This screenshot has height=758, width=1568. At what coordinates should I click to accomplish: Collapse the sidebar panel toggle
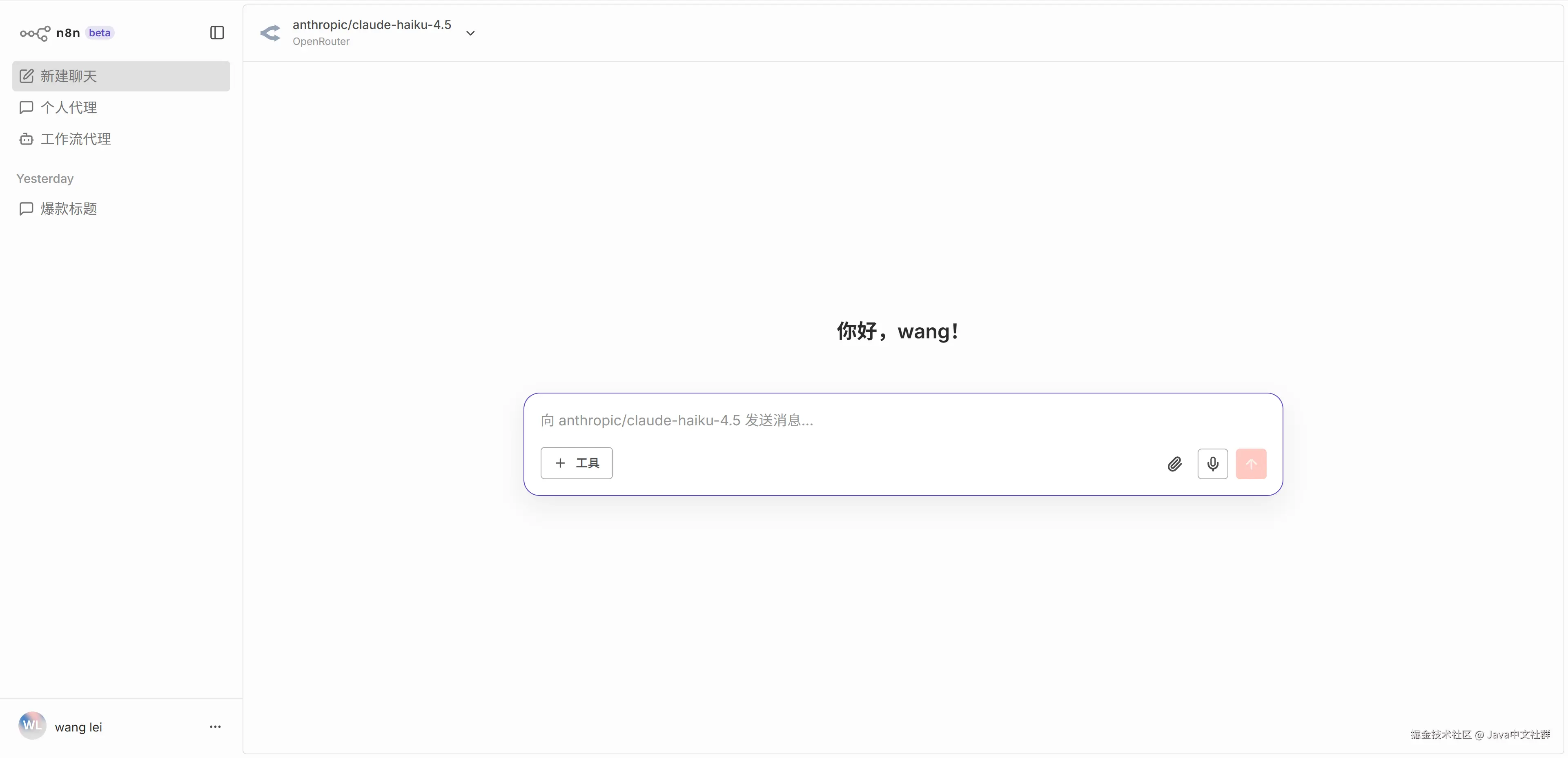217,33
